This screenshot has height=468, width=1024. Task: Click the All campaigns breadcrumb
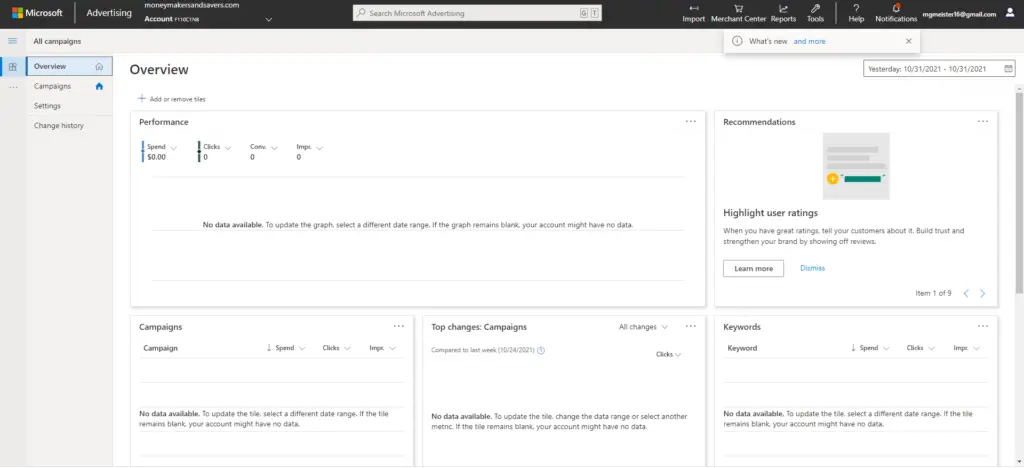57,41
